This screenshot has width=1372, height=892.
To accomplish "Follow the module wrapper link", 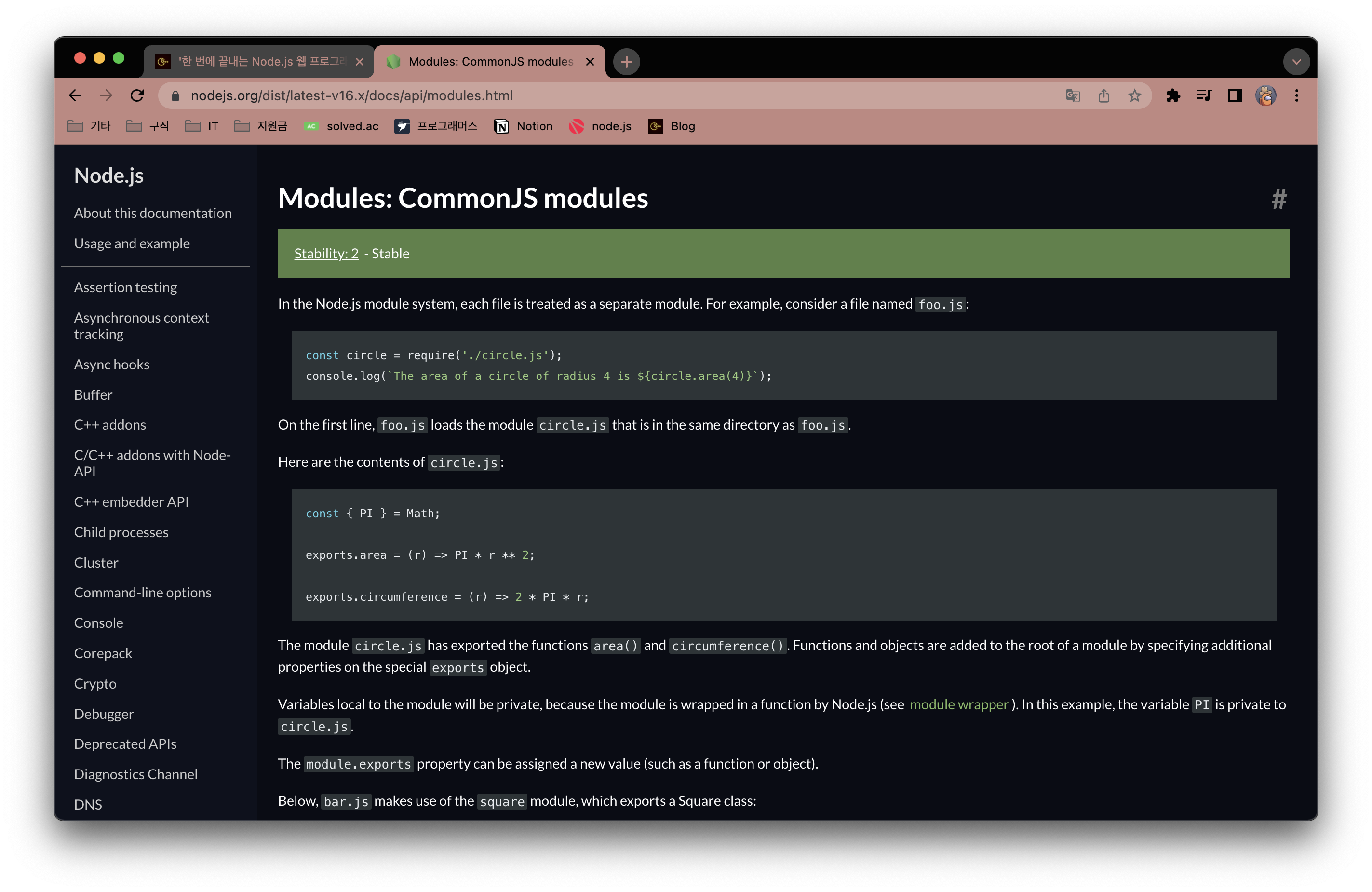I will point(959,704).
